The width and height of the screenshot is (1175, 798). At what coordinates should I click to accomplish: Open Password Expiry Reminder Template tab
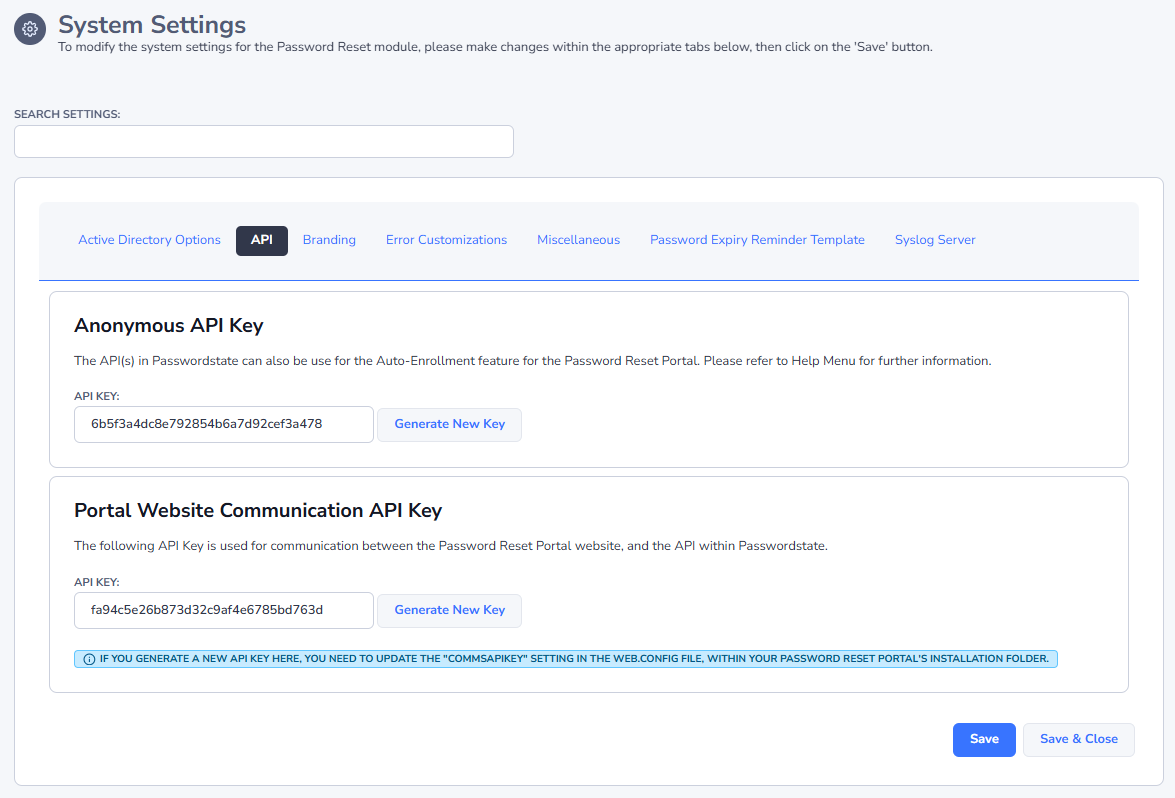click(757, 240)
